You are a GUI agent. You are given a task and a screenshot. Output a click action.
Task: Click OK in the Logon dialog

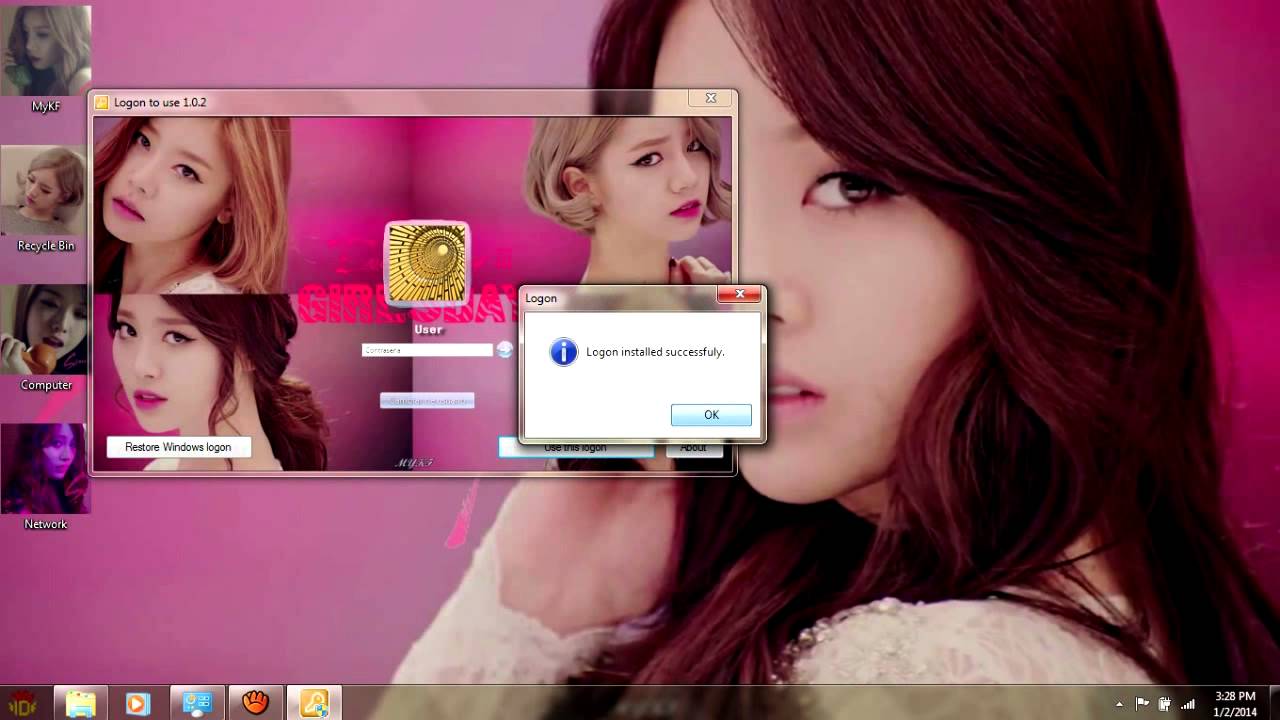pyautogui.click(x=711, y=415)
